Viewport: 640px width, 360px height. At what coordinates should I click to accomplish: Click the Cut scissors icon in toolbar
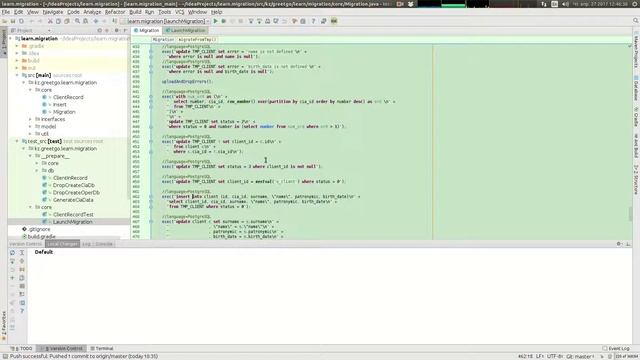[x=50, y=21]
